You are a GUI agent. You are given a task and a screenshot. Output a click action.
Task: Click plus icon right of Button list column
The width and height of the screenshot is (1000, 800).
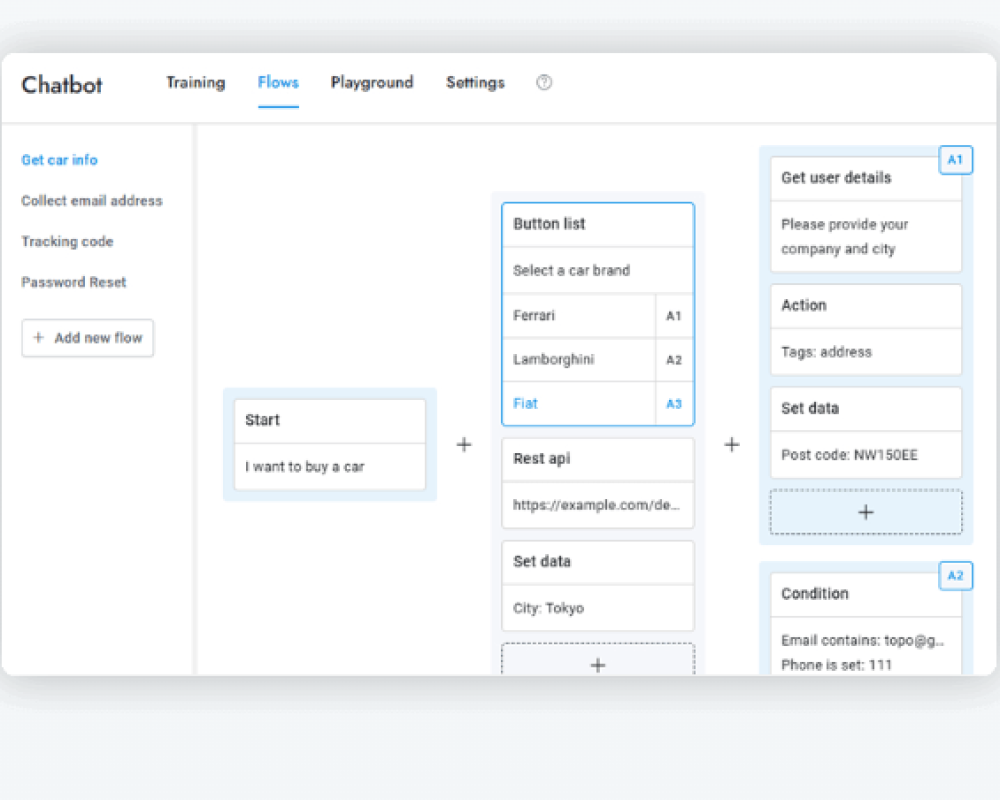click(732, 445)
